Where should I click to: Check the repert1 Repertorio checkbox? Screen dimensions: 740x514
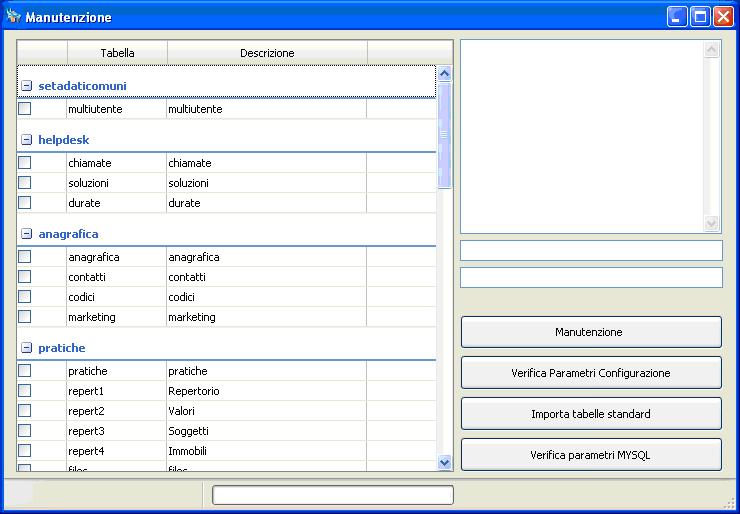[x=25, y=391]
